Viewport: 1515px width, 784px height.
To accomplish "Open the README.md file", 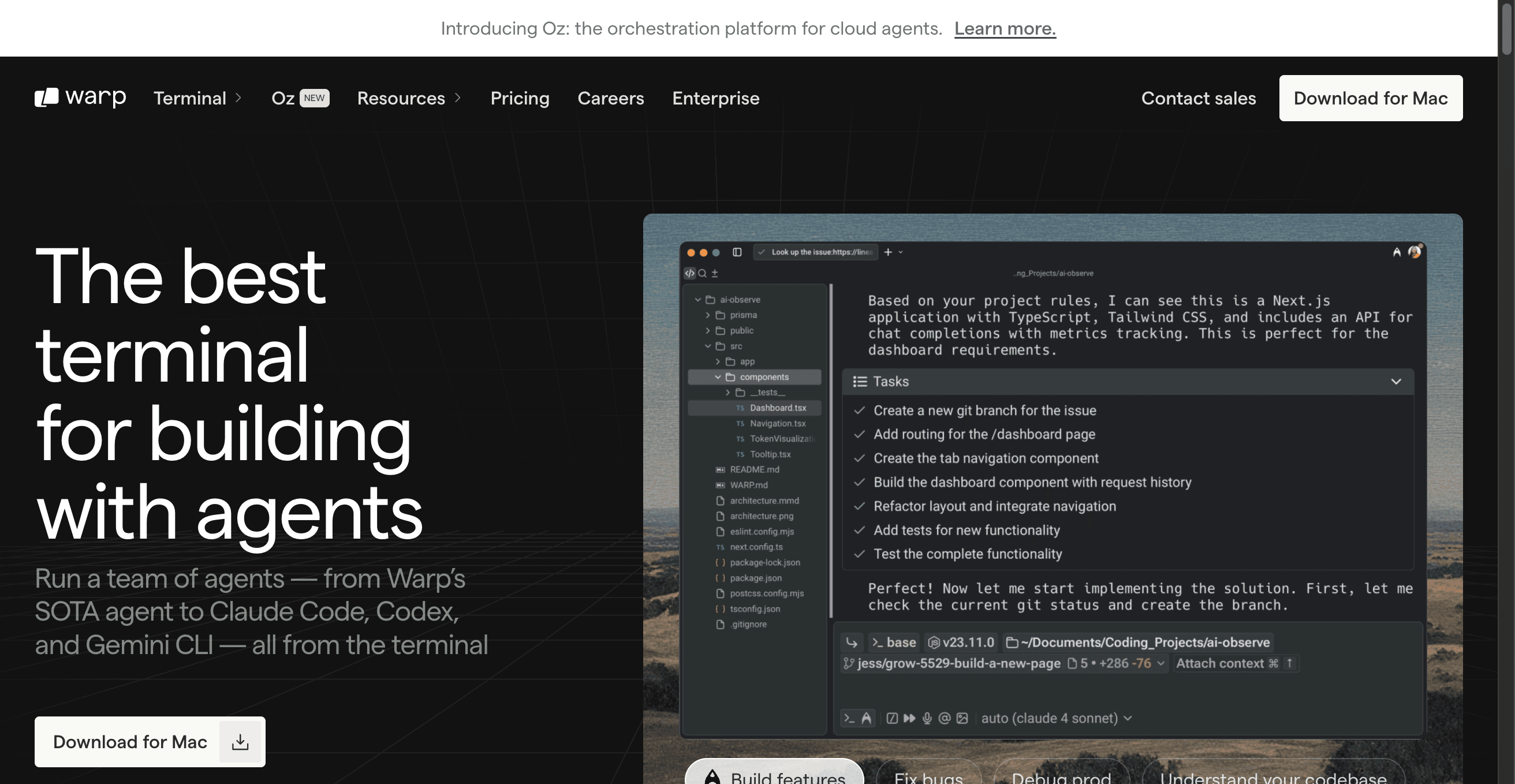I will click(x=748, y=470).
